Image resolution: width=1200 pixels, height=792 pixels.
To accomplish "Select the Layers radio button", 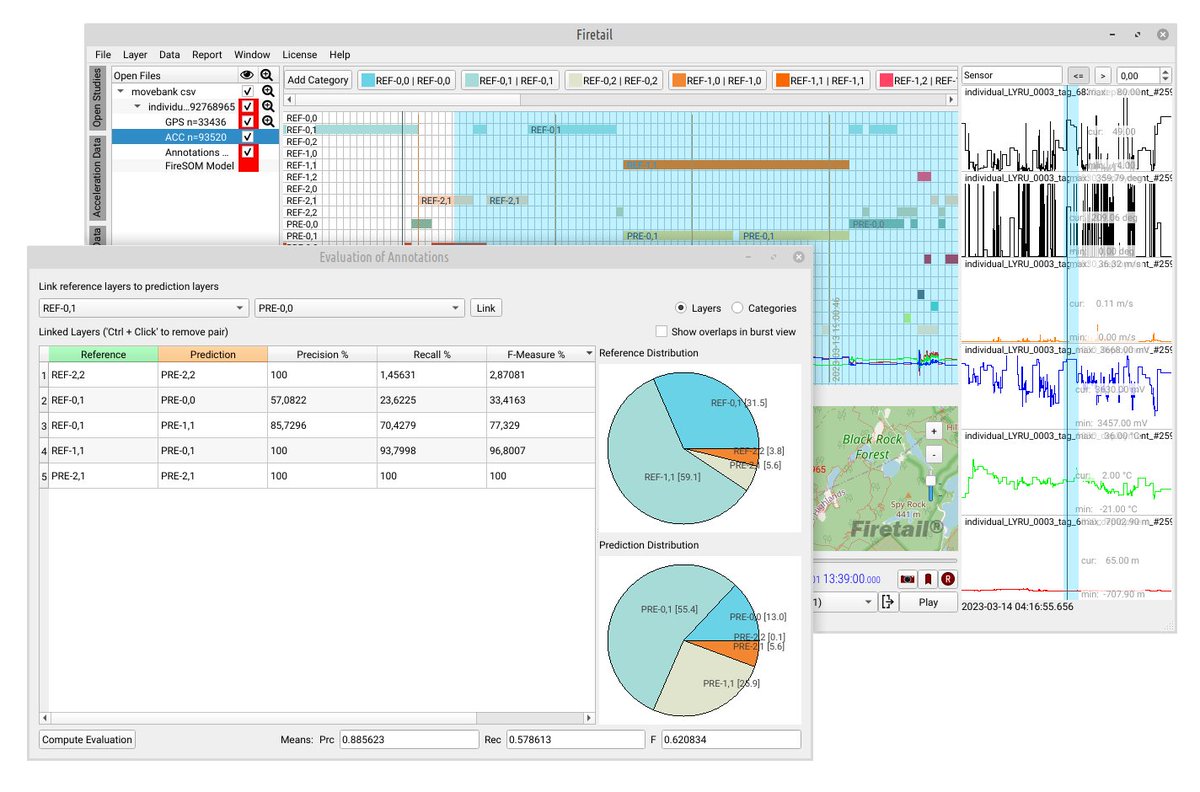I will 682,308.
